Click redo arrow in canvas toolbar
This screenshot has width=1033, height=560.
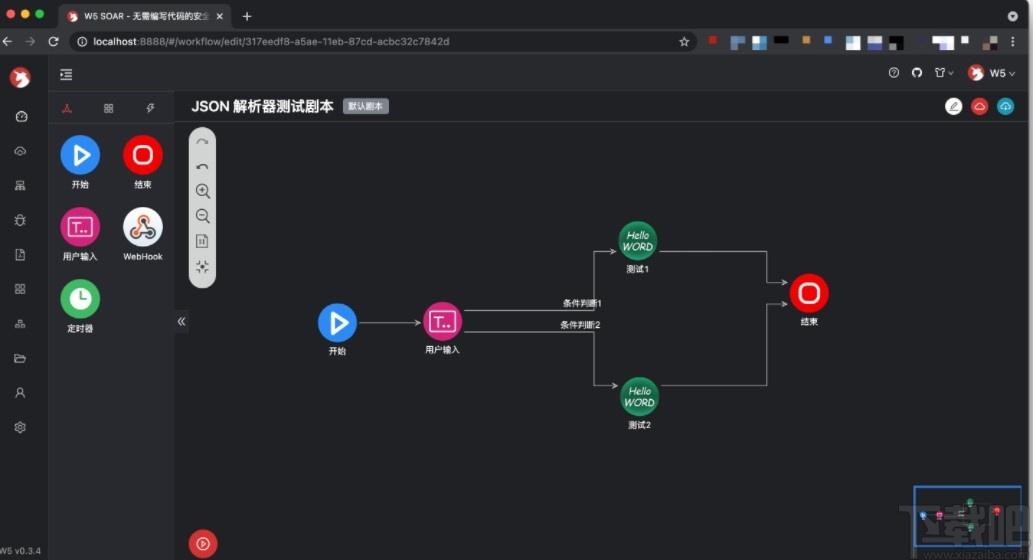202,142
